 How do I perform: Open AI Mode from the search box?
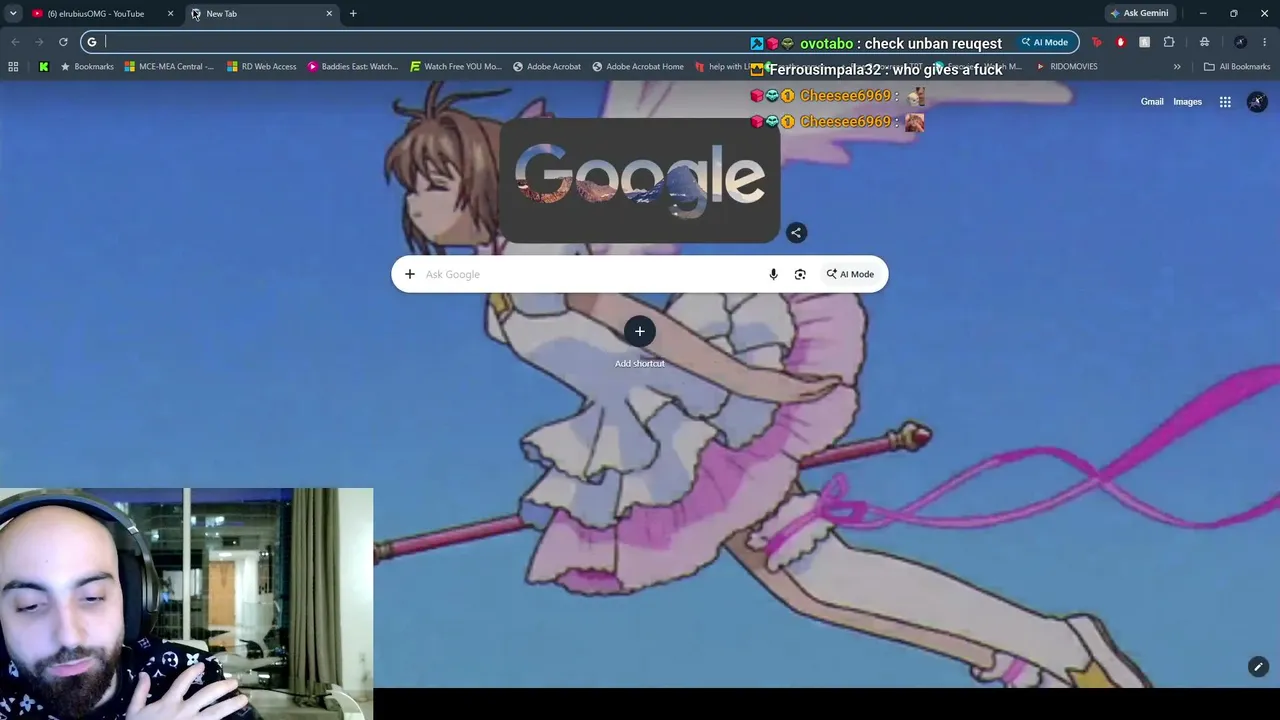point(850,274)
